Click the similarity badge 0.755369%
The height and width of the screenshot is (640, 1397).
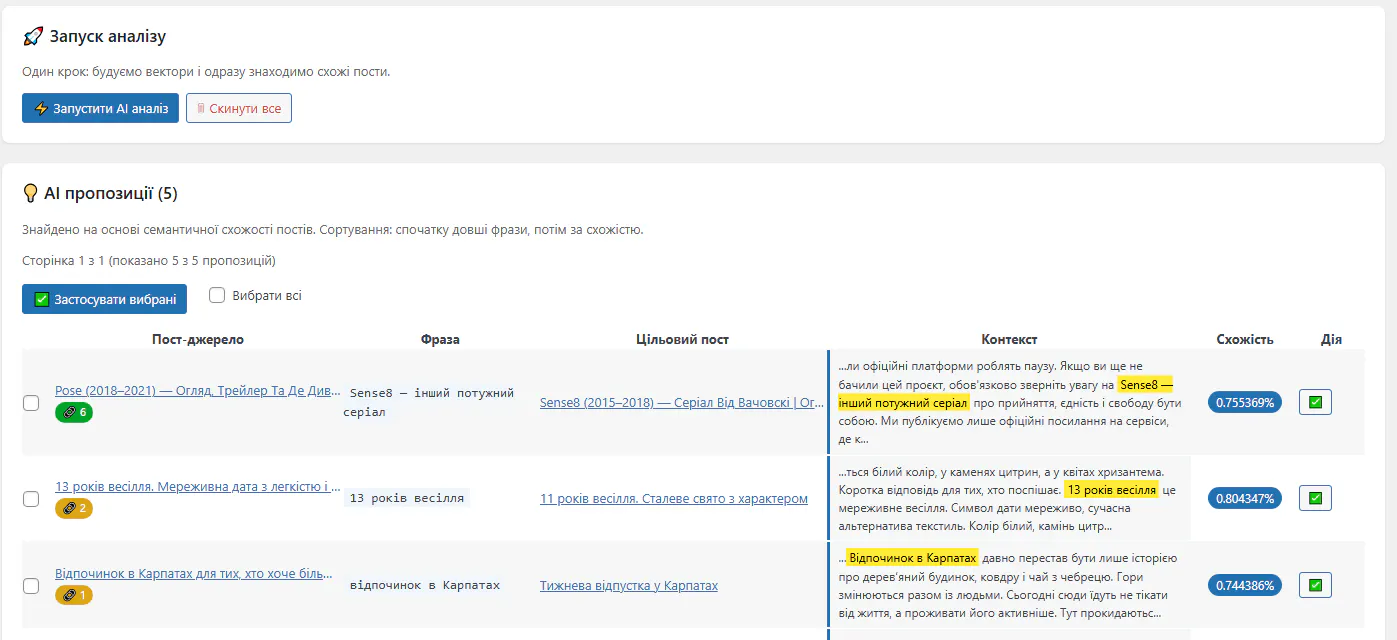click(x=1245, y=402)
